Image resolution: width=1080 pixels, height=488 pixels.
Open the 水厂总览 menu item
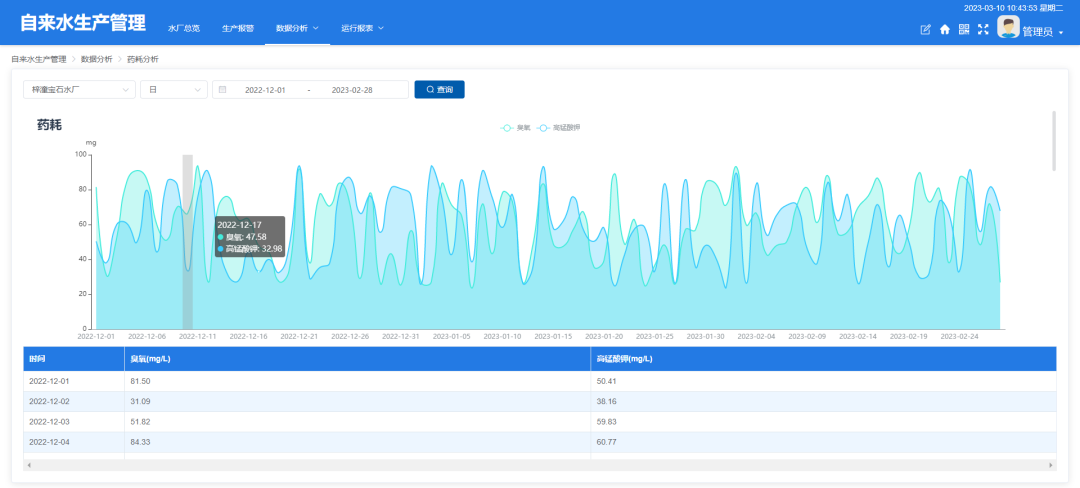click(184, 29)
